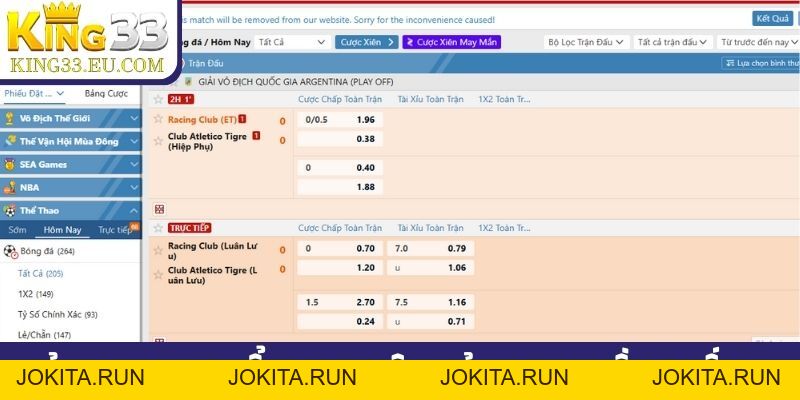
Task: Click the SEA Games medal icon
Action: [x=9, y=164]
